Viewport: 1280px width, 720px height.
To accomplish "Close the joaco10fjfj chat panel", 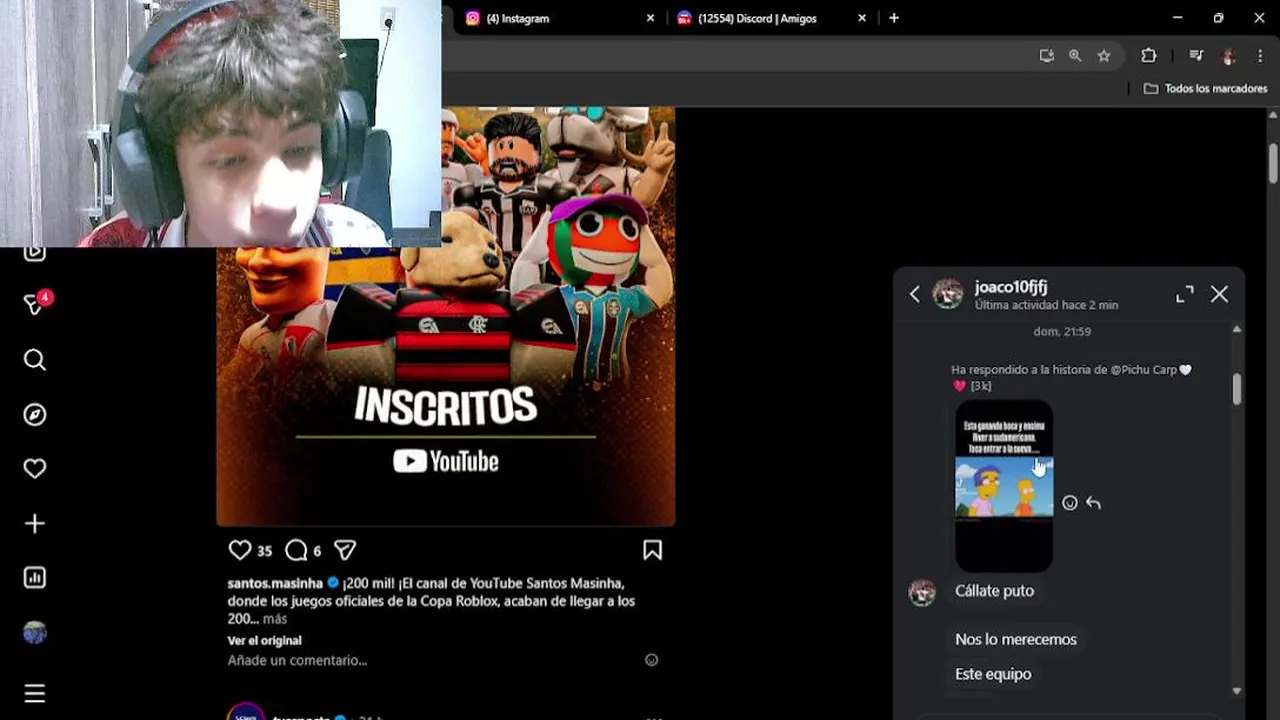I will (1219, 294).
